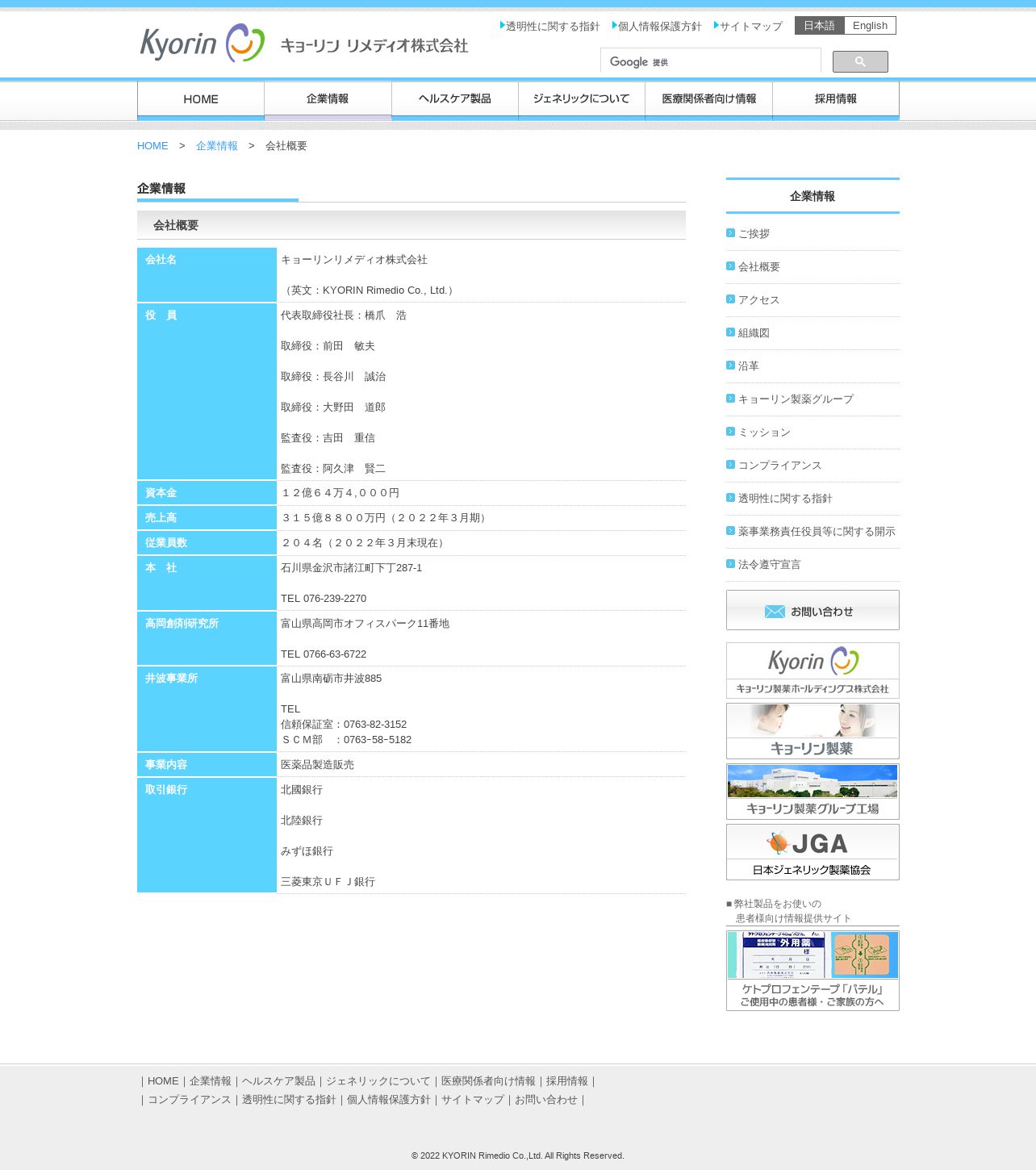1036x1170 pixels.
Task: Click the TEL 076-239-2270 text
Action: point(324,599)
